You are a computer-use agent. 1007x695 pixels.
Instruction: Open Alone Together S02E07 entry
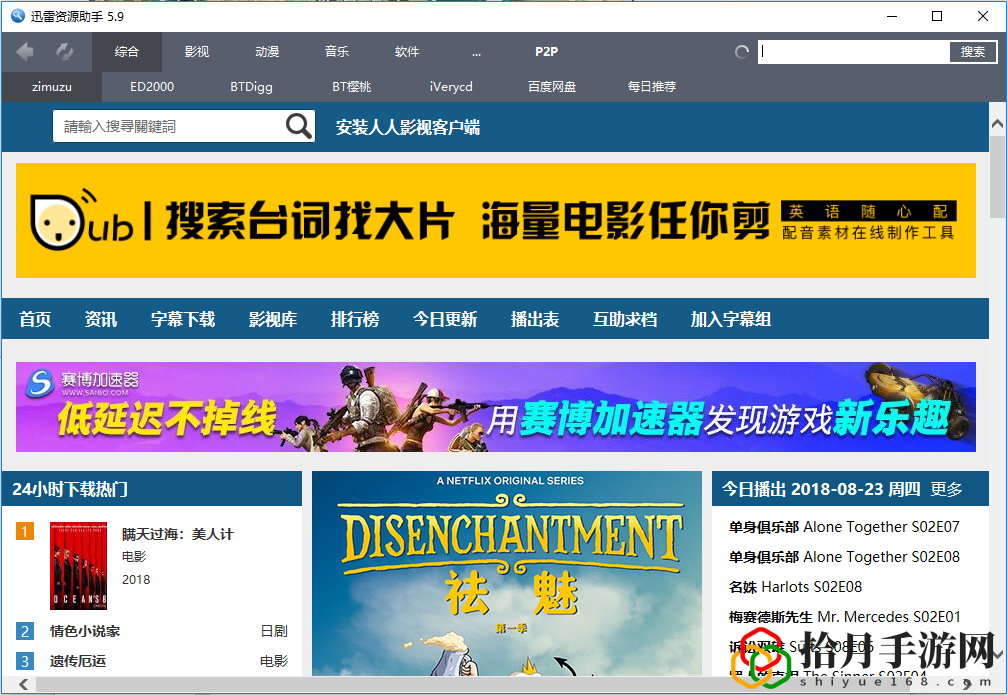coord(844,527)
